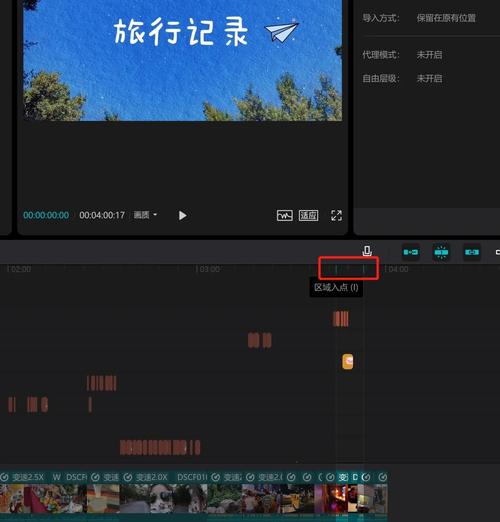This screenshot has height=522, width=500.
Task: Click 代理模式 未开启 value
Action: [429, 55]
